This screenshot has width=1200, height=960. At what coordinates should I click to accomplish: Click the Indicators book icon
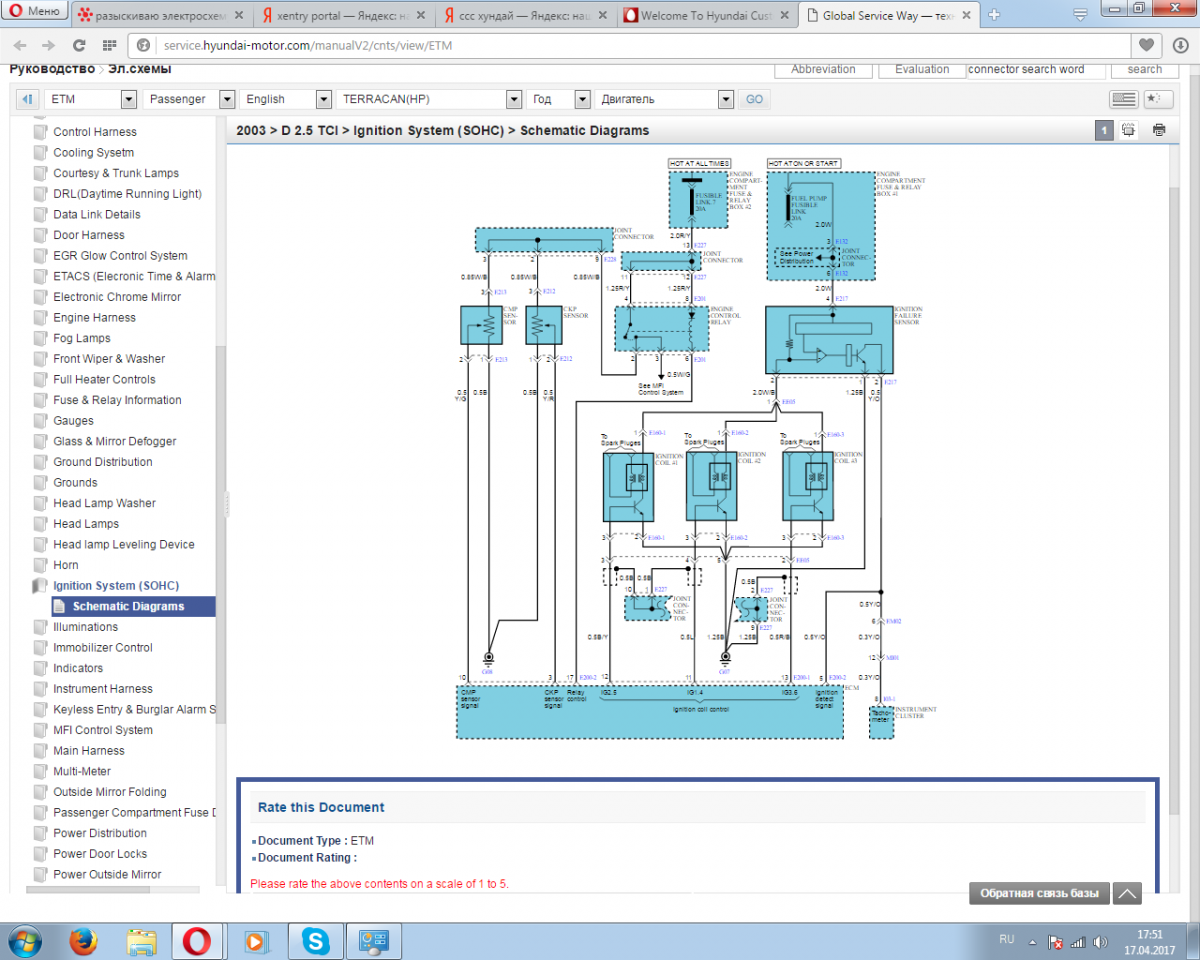(x=40, y=668)
